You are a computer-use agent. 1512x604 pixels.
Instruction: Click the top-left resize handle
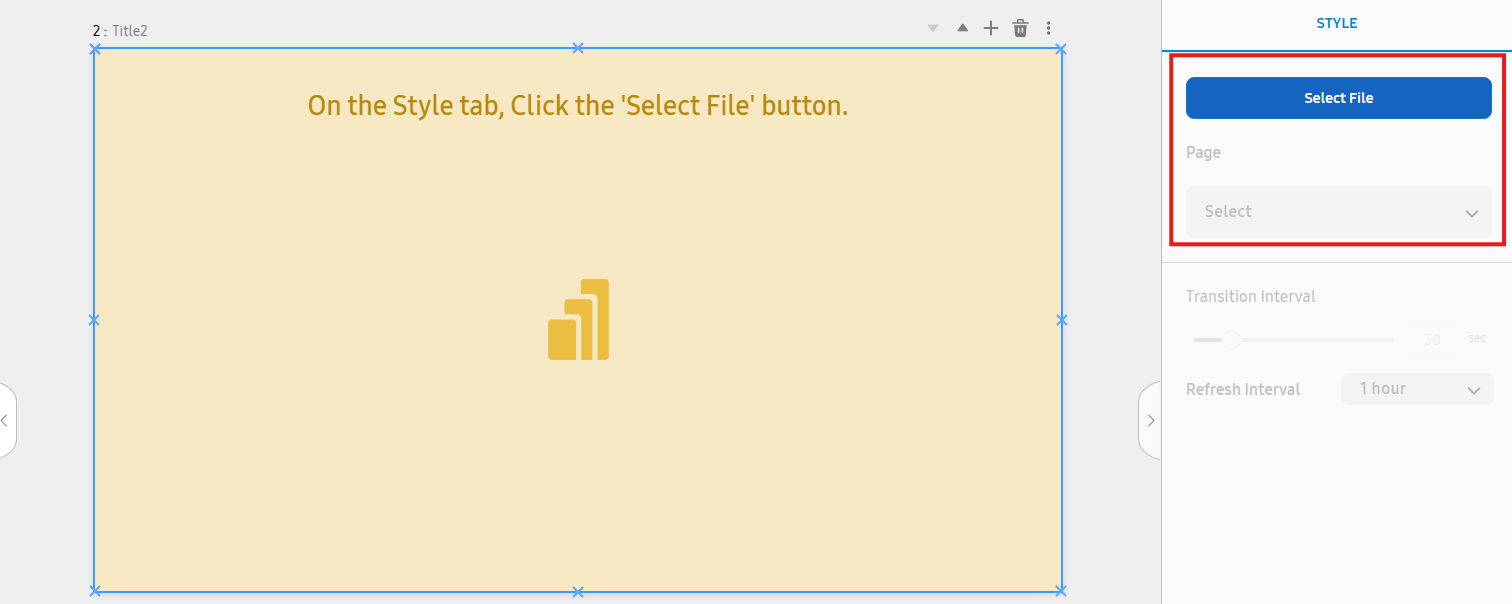(95, 48)
